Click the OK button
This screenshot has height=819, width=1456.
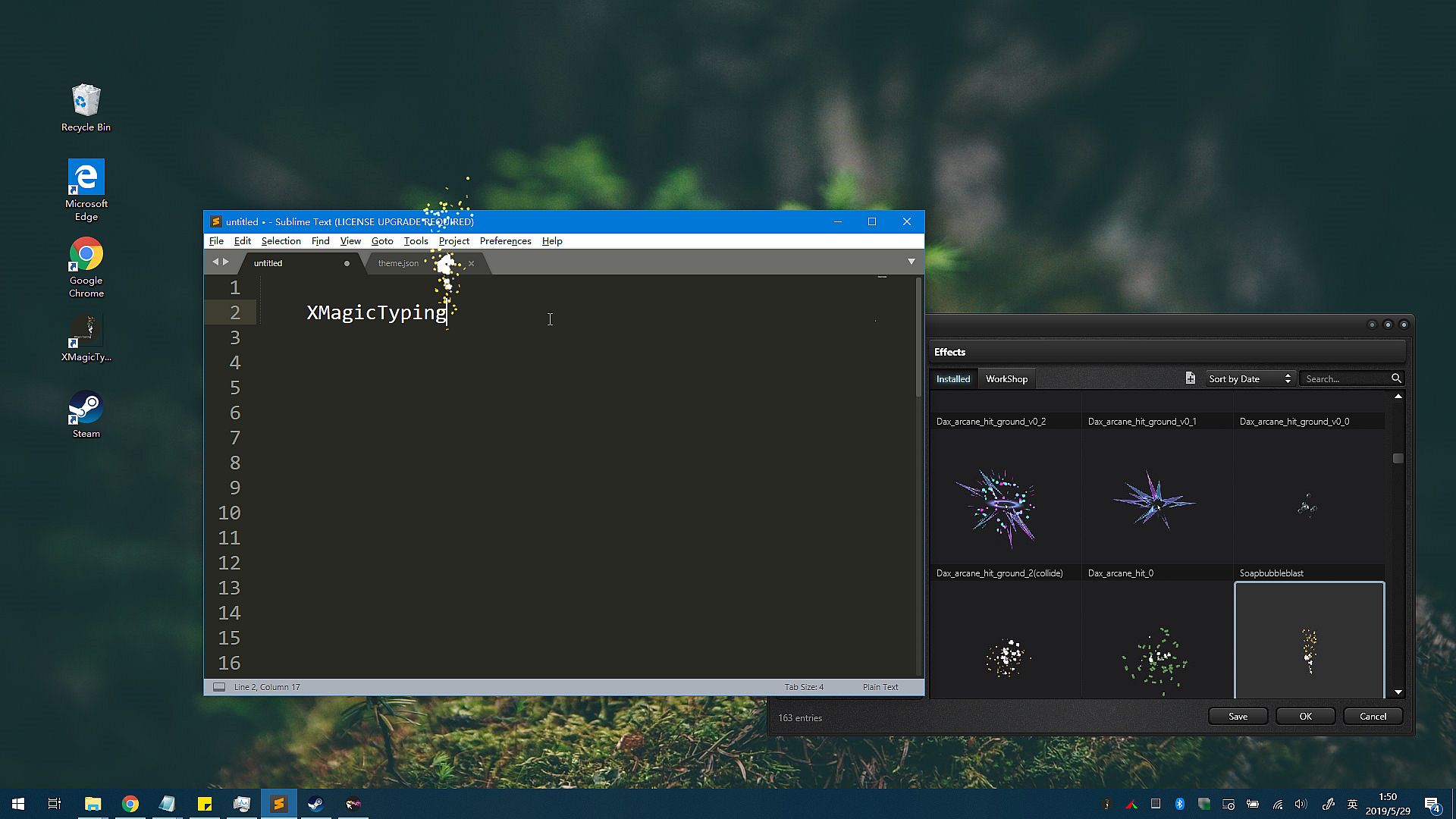(1305, 716)
